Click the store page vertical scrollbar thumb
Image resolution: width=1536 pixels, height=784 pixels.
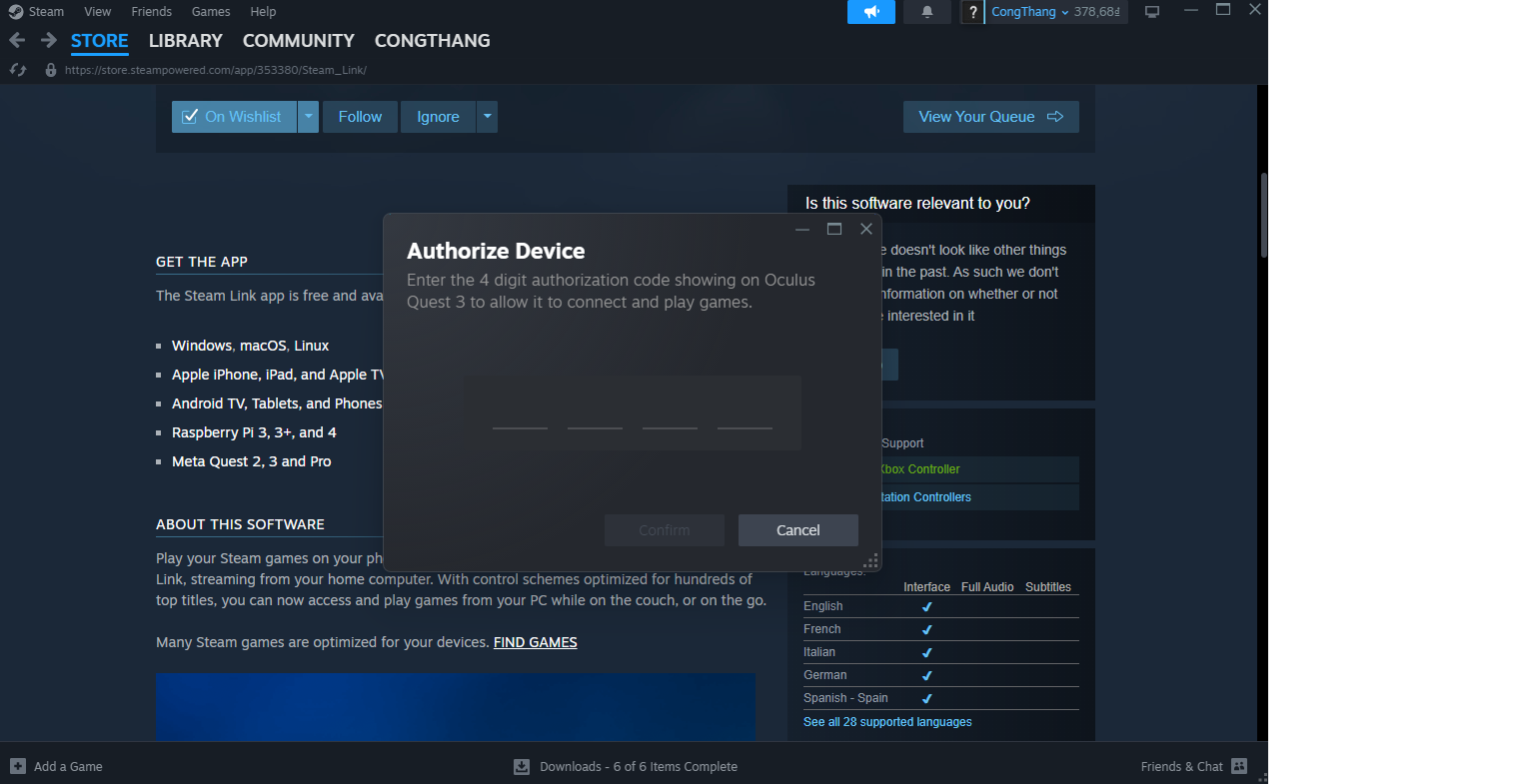coord(1263,215)
